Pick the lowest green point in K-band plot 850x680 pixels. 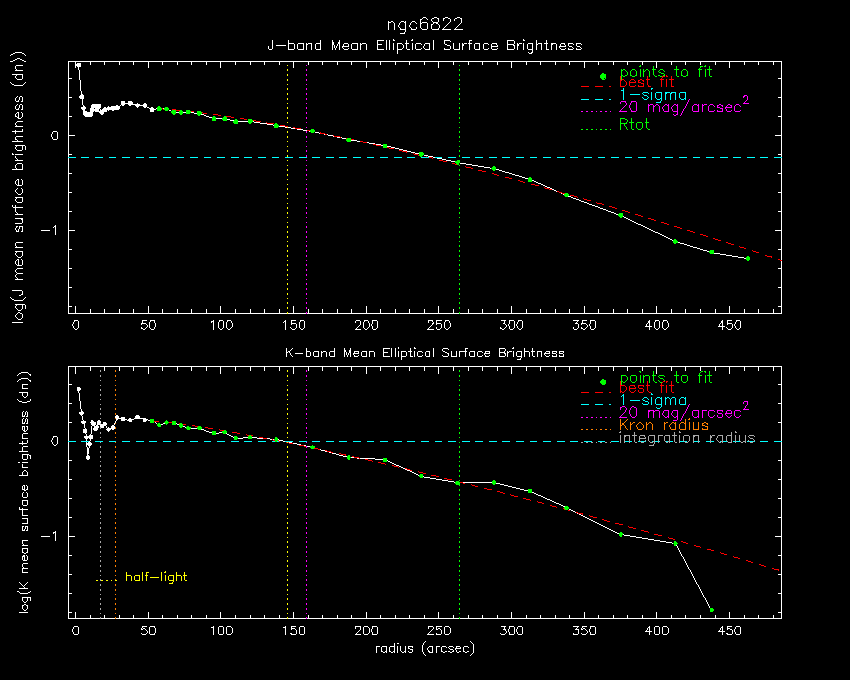(712, 610)
